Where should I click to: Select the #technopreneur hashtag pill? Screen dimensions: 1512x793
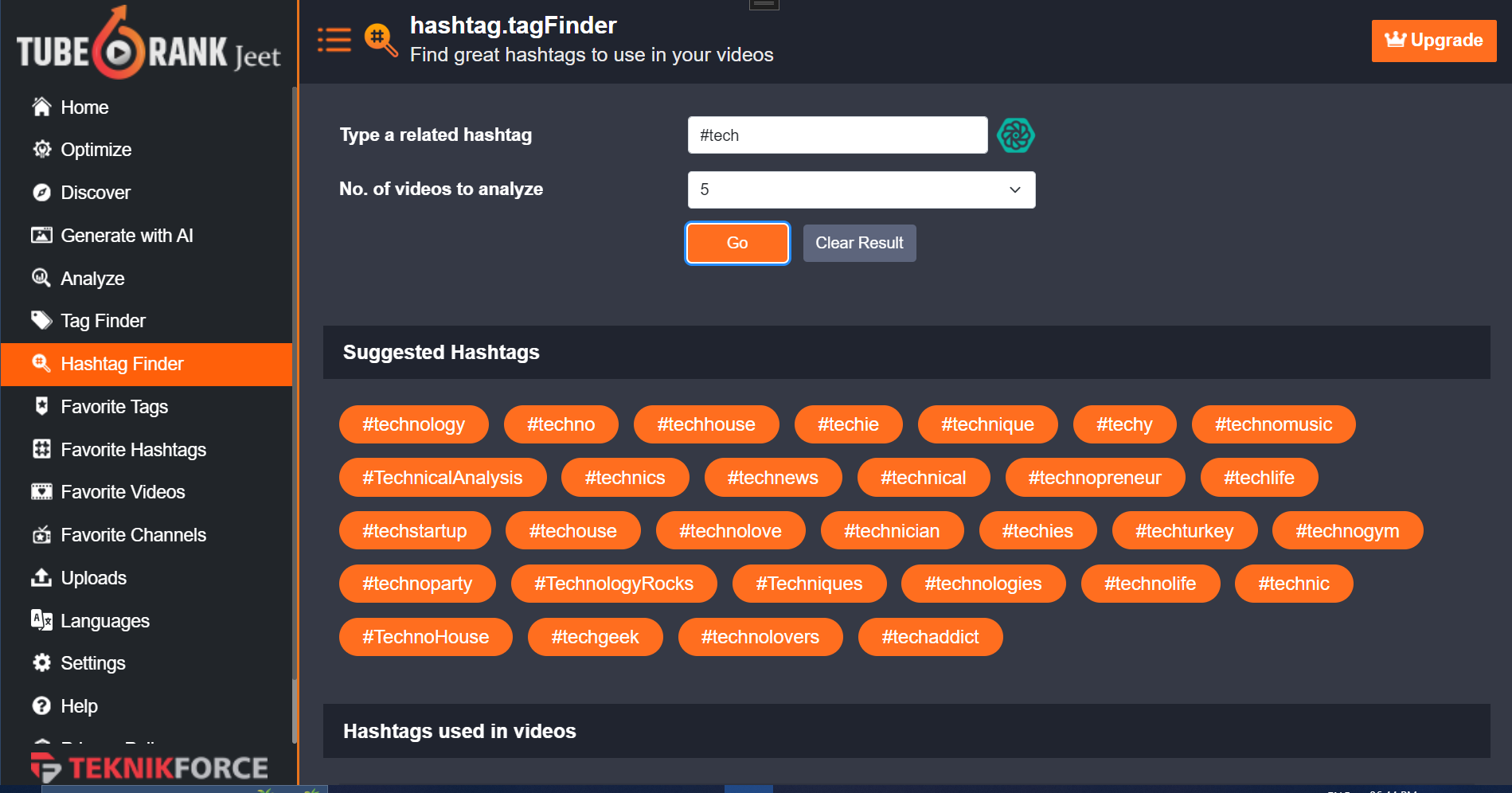1095,478
